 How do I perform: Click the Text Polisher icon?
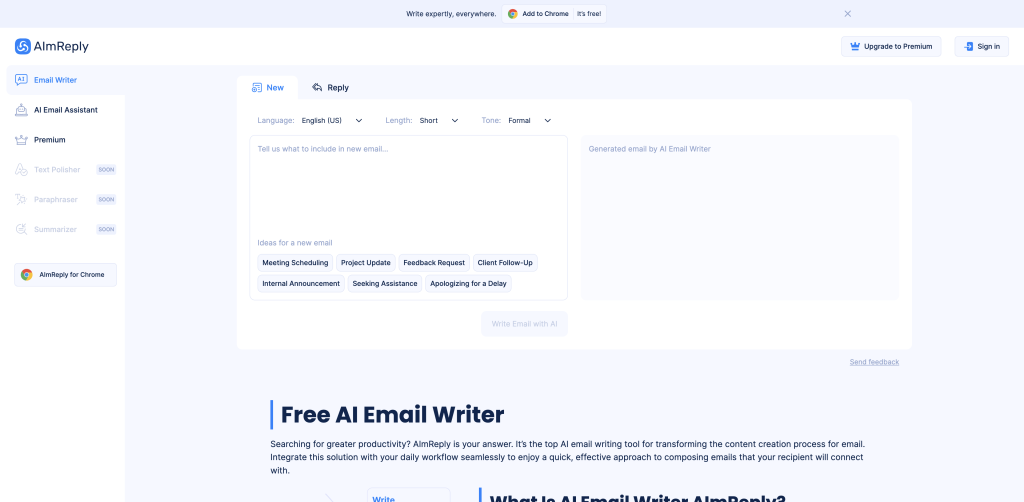coord(21,170)
